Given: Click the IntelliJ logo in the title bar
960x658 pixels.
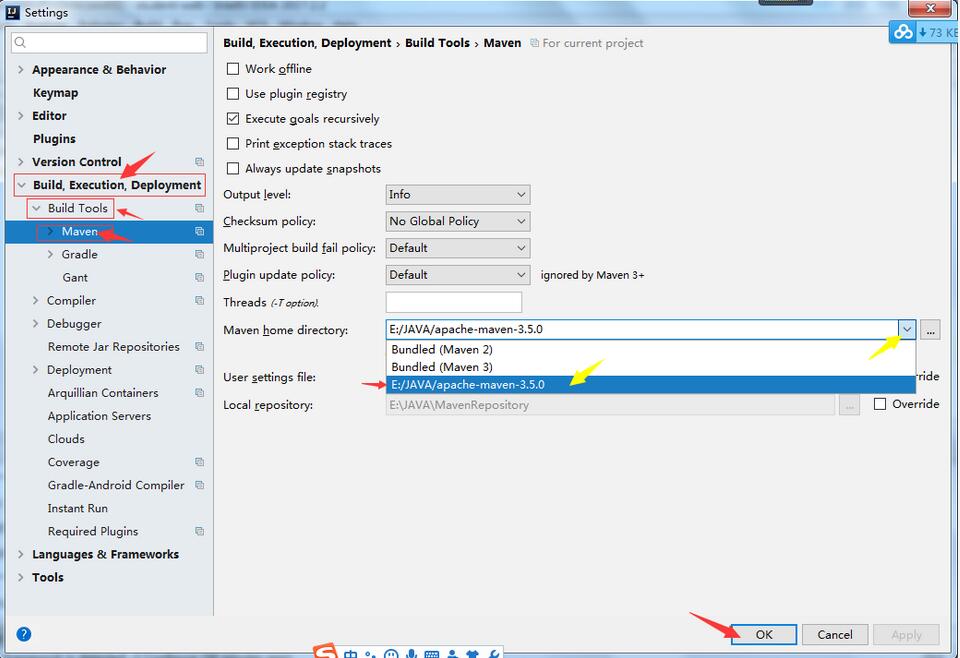Looking at the screenshot, I should (x=12, y=12).
